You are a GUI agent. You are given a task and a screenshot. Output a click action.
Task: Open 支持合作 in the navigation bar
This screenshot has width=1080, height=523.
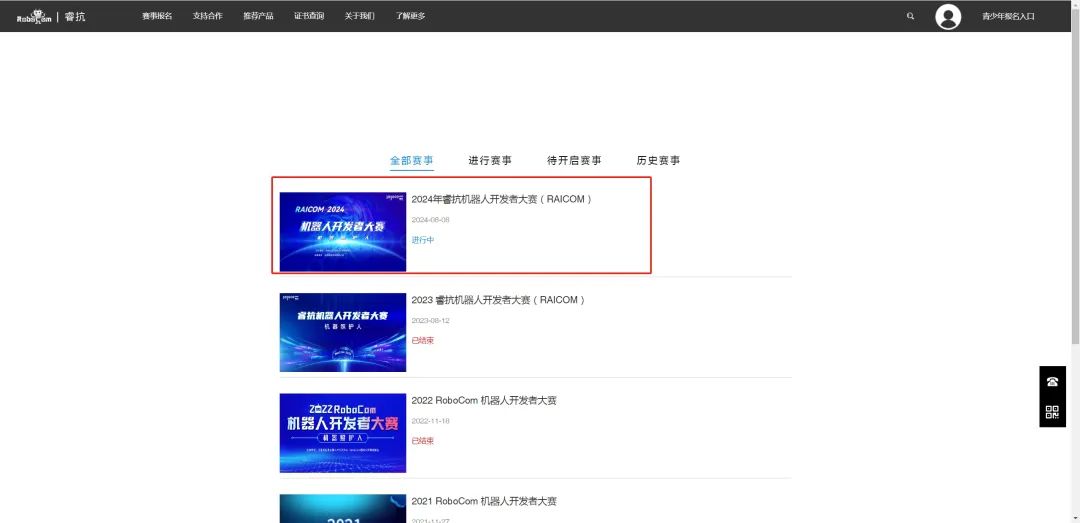point(208,16)
